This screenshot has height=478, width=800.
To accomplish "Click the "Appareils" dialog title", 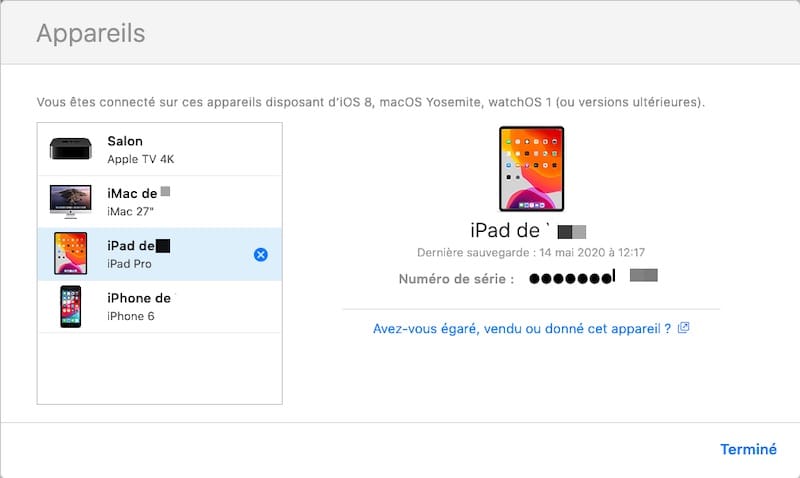I will 91,33.
